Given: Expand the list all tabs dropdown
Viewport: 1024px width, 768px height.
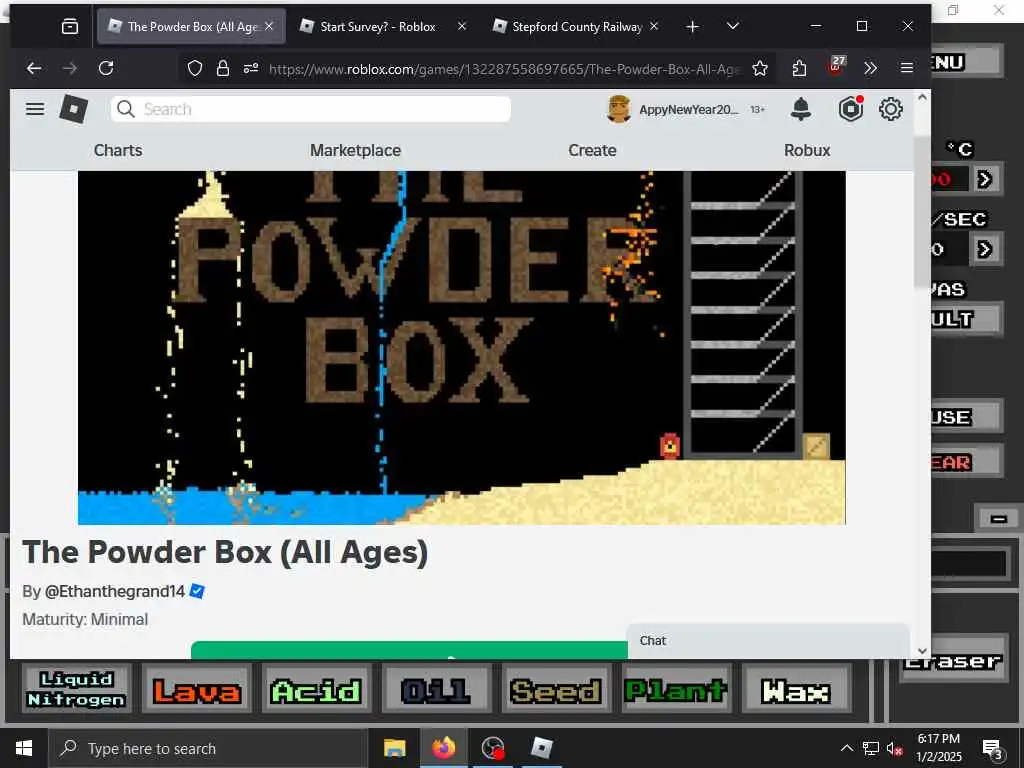Looking at the screenshot, I should pos(733,26).
